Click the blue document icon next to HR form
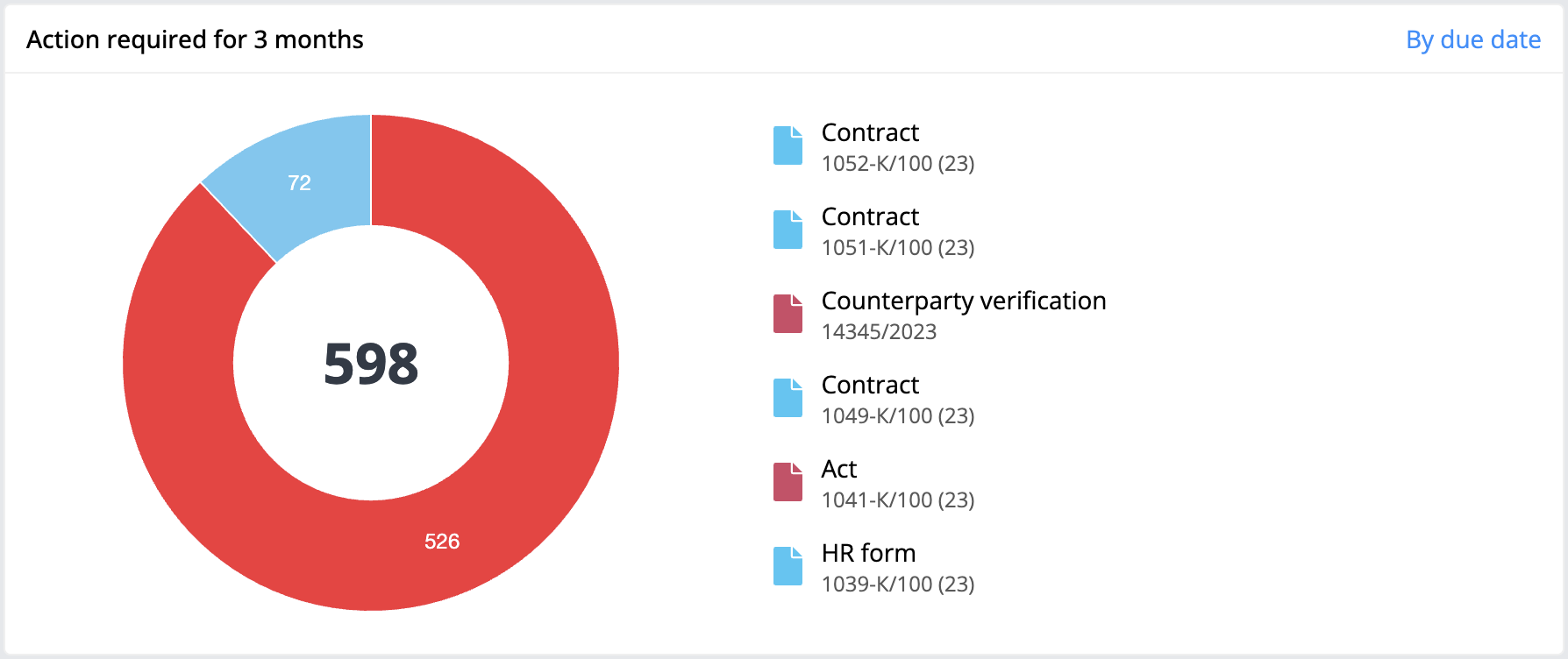The image size is (1568, 659). pyautogui.click(x=788, y=566)
